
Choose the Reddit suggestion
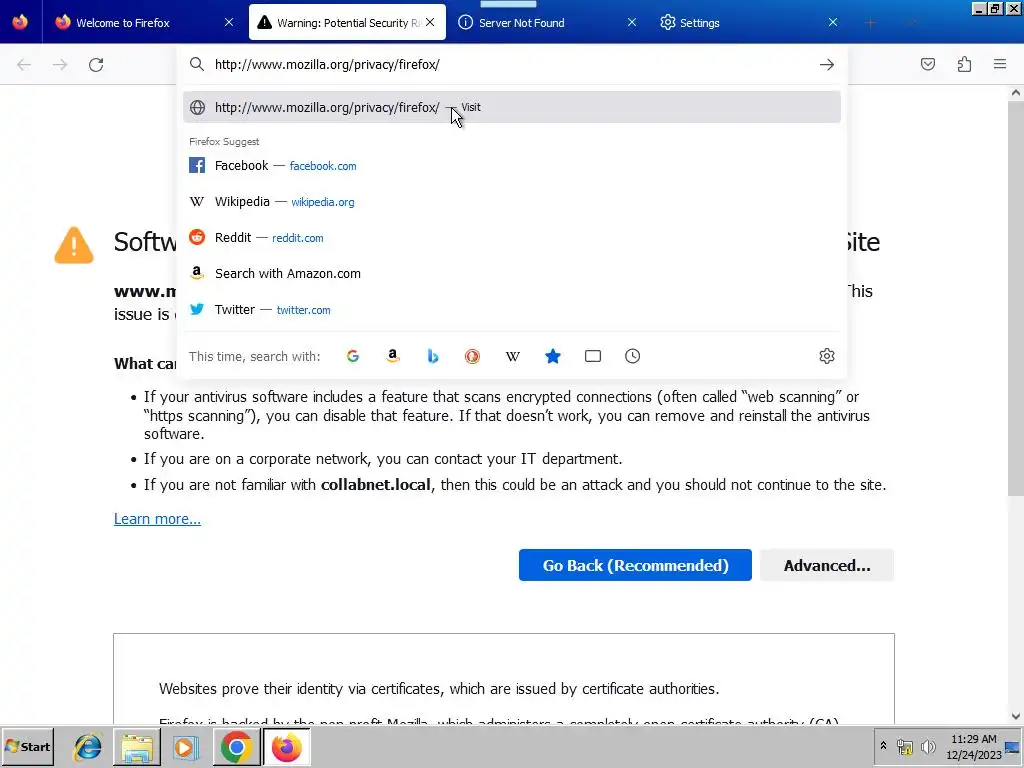pyautogui.click(x=511, y=238)
